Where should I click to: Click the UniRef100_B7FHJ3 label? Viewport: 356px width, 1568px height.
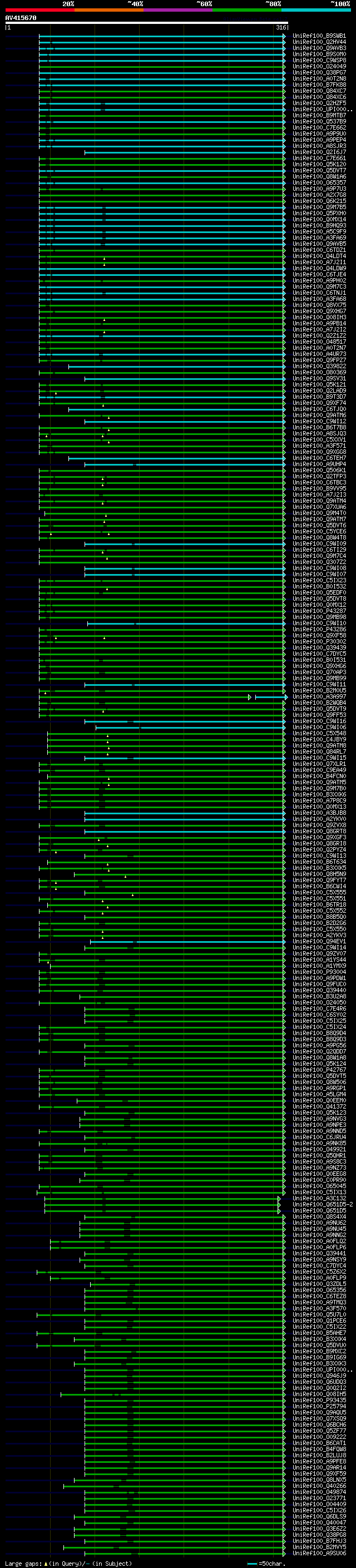(x=319, y=1541)
